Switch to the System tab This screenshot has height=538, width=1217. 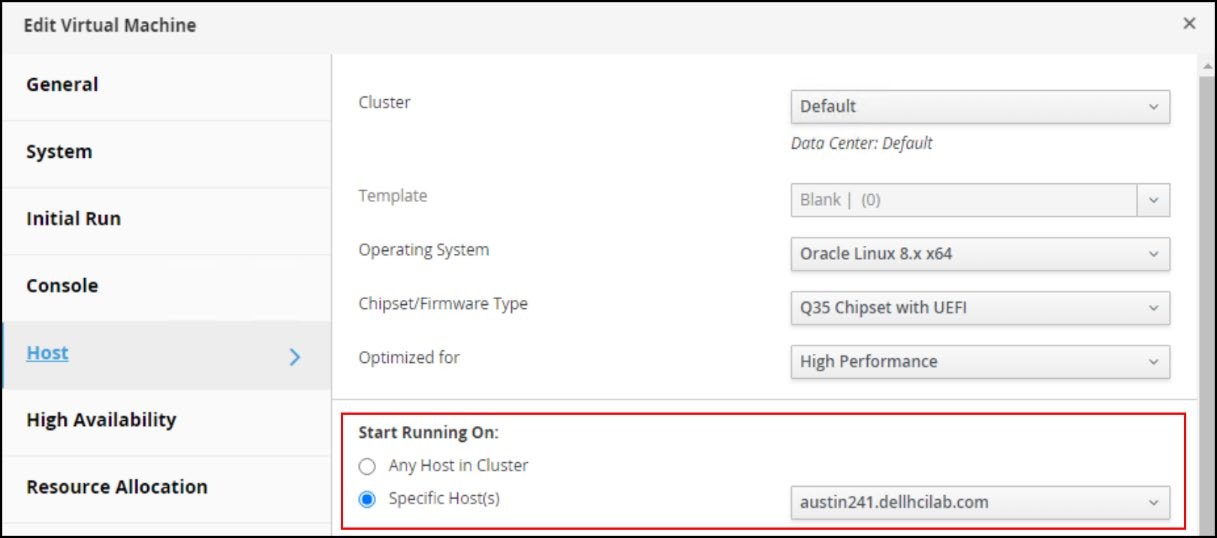[x=59, y=152]
